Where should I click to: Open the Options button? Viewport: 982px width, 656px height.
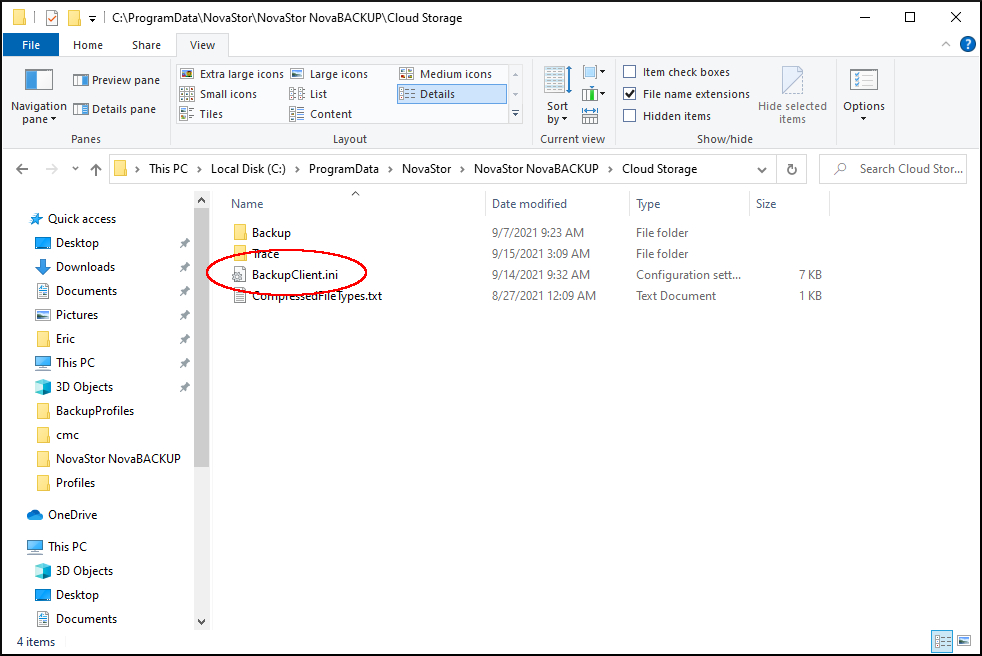pos(864,96)
